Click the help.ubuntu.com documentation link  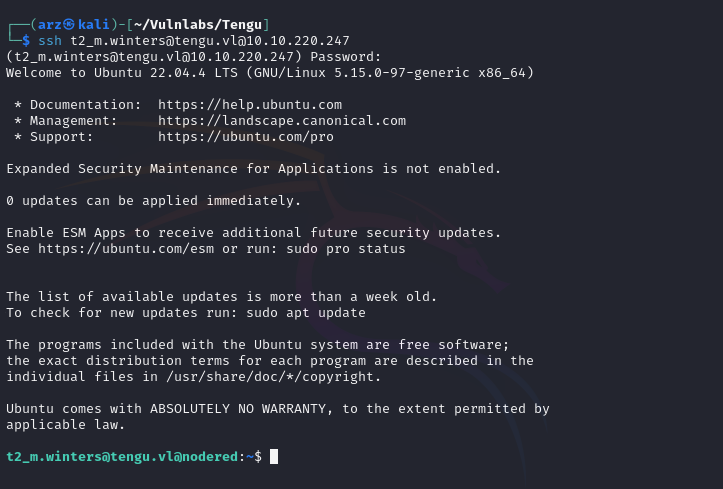pyautogui.click(x=250, y=105)
